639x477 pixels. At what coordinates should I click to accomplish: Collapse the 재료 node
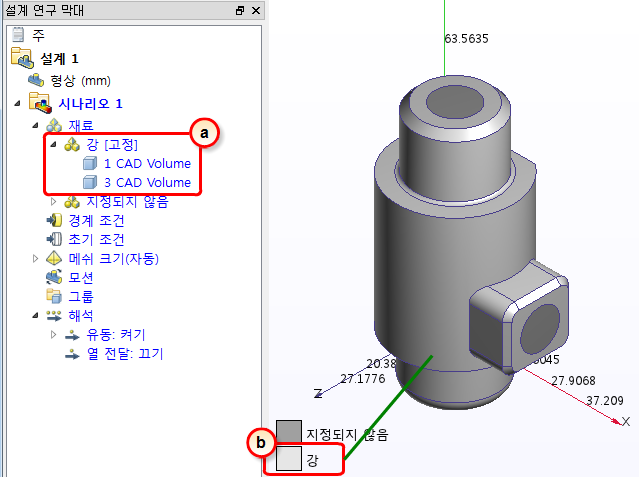click(35, 126)
